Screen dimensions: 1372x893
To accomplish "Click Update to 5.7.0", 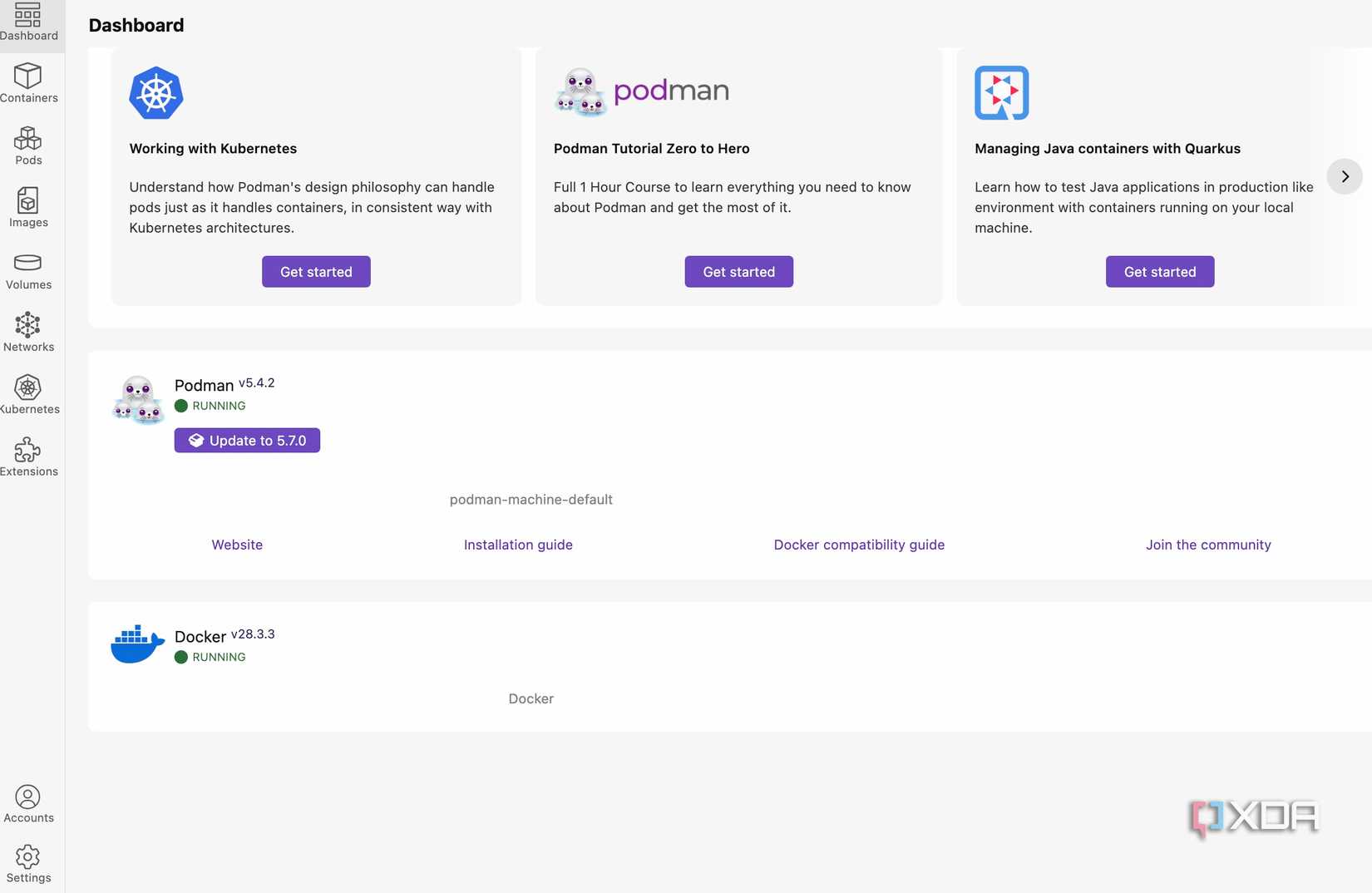I will [x=247, y=440].
